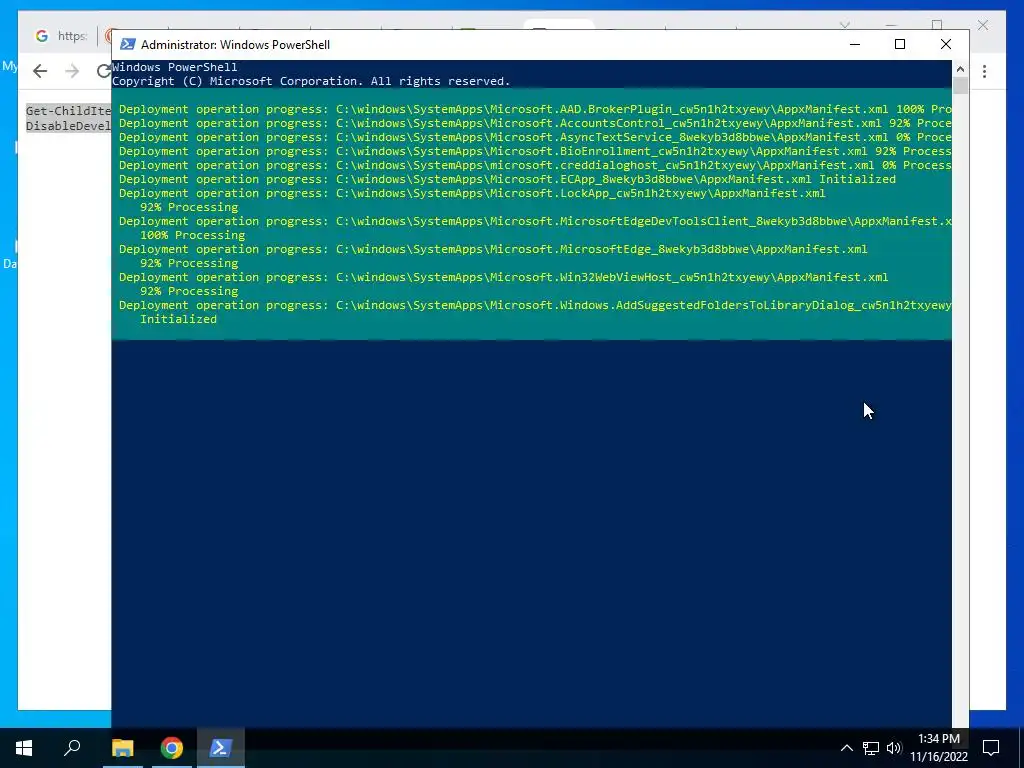The image size is (1024, 768).
Task: Click the LockApp deployment progress line
Action: click(472, 193)
